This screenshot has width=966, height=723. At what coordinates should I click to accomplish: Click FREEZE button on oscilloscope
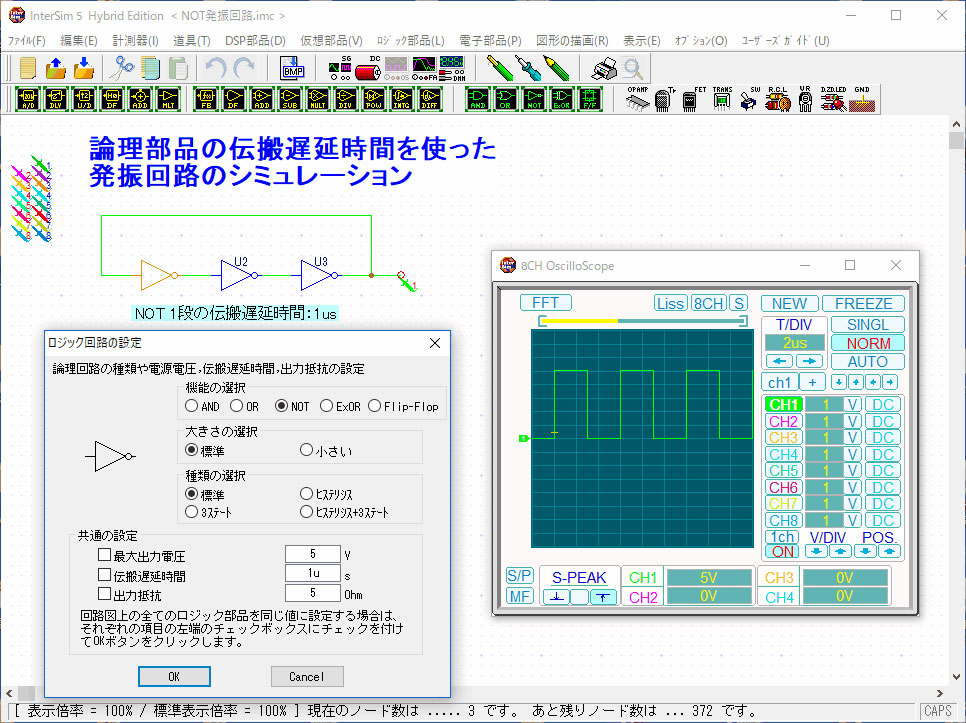(863, 303)
